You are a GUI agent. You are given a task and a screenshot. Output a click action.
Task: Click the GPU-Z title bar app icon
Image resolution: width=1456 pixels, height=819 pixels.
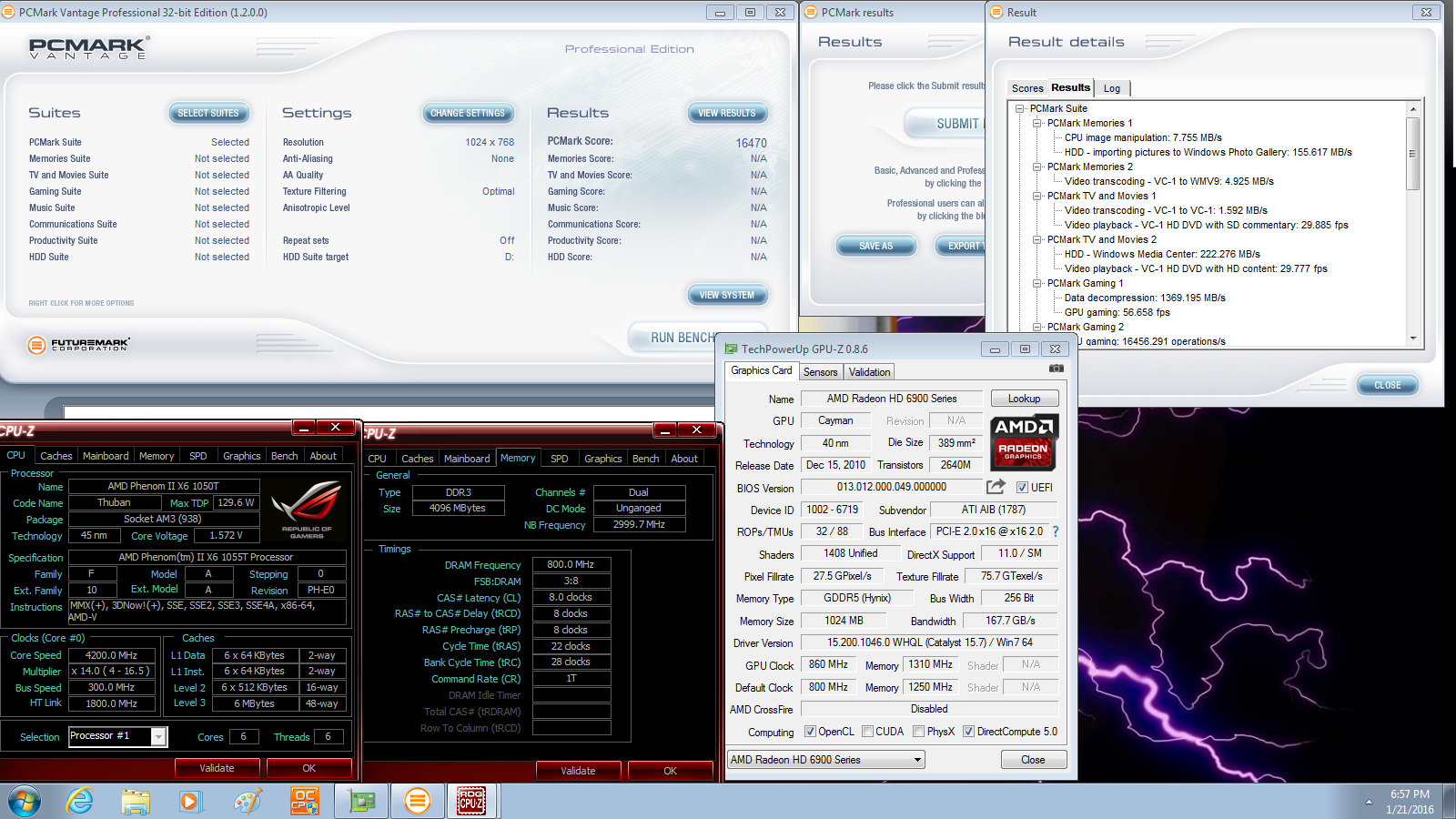click(731, 349)
